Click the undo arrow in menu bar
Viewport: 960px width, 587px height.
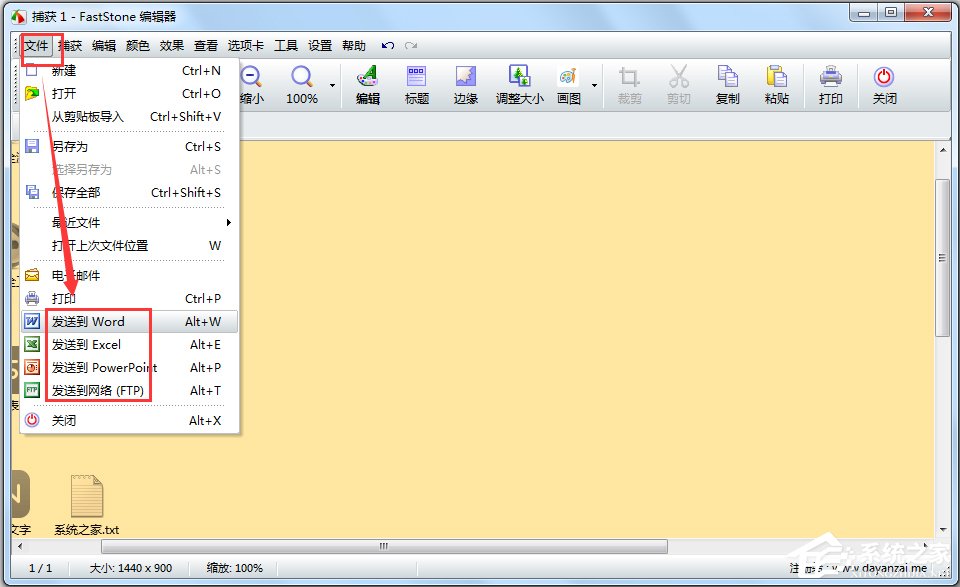coord(388,46)
